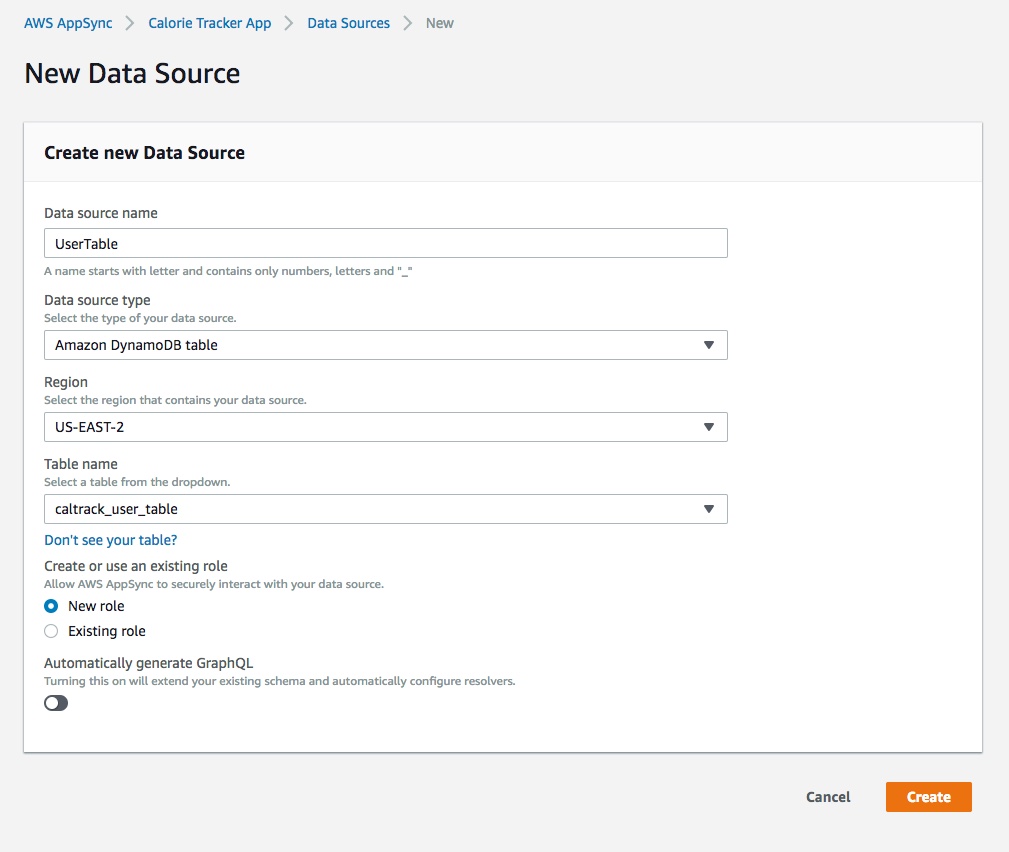The height and width of the screenshot is (852, 1009).
Task: Click breadcrumb chevron after Data Sources
Action: coord(407,23)
